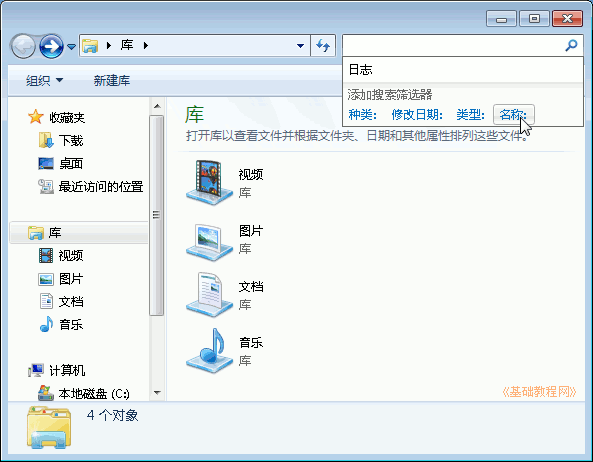This screenshot has height=462, width=593.
Task: Open the 组织 dropdown menu
Action: coord(44,81)
